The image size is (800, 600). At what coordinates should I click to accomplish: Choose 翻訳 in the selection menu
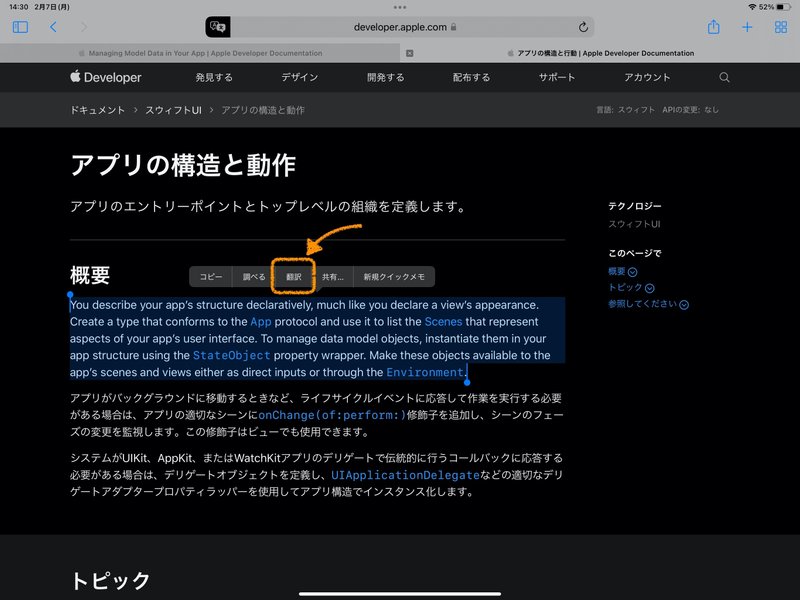pyautogui.click(x=293, y=277)
